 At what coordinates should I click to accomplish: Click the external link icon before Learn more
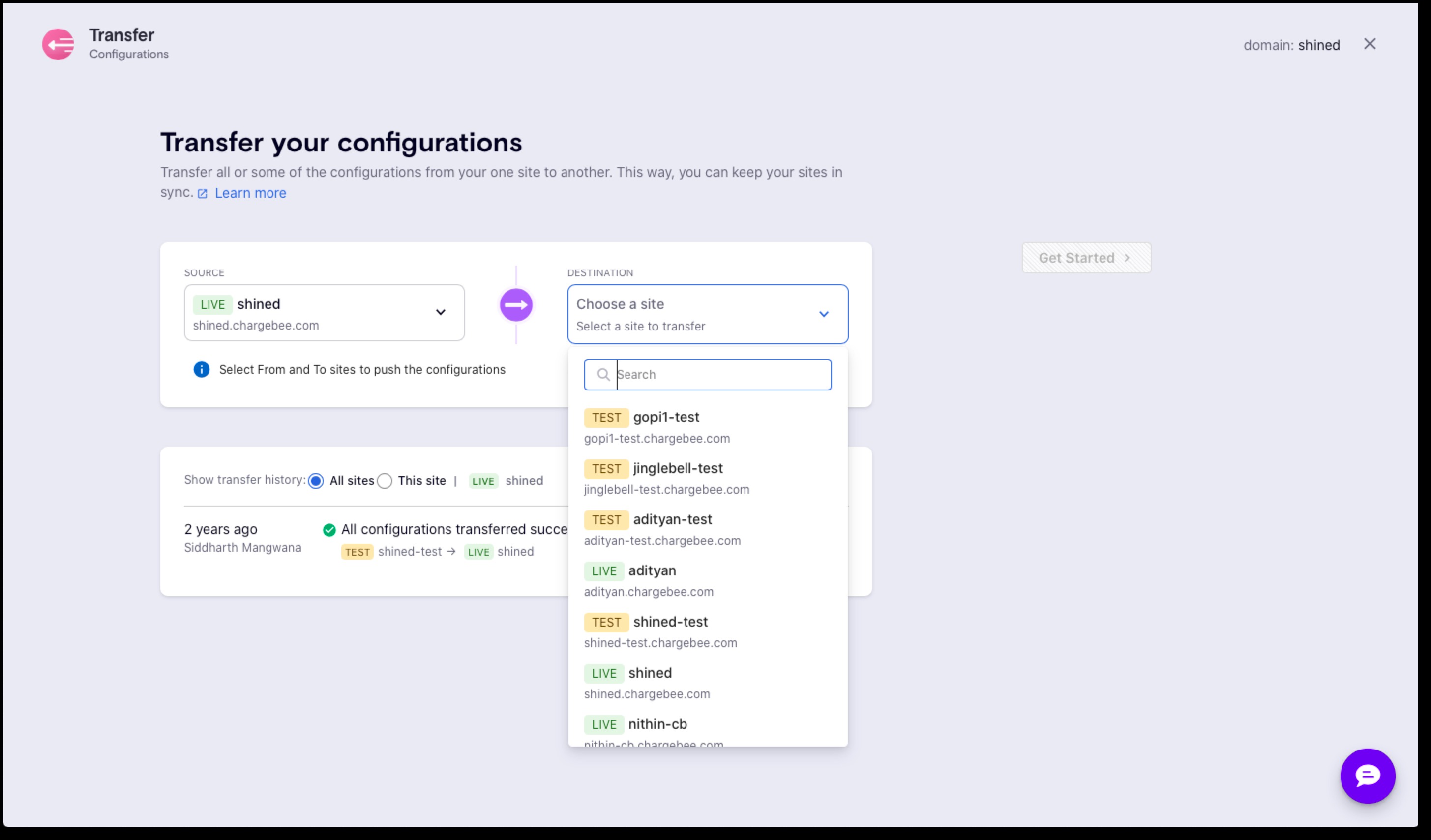202,194
